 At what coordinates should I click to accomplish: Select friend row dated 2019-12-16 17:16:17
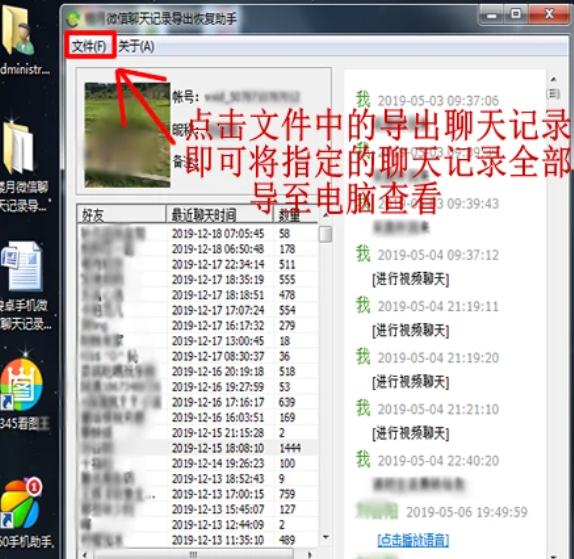[198, 402]
